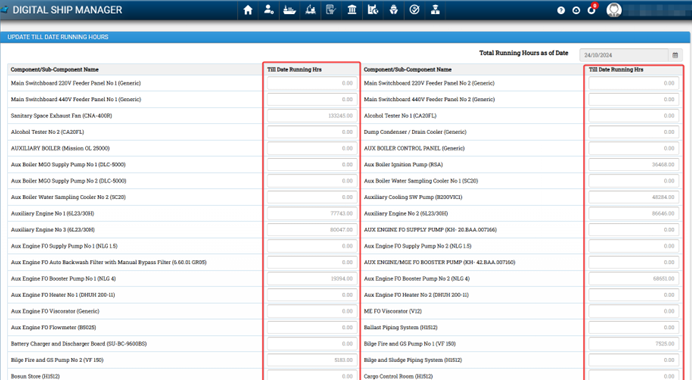Viewport: 692px width, 380px height.
Task: Open the ship/vessel icon in the navigation bar
Action: click(x=290, y=10)
